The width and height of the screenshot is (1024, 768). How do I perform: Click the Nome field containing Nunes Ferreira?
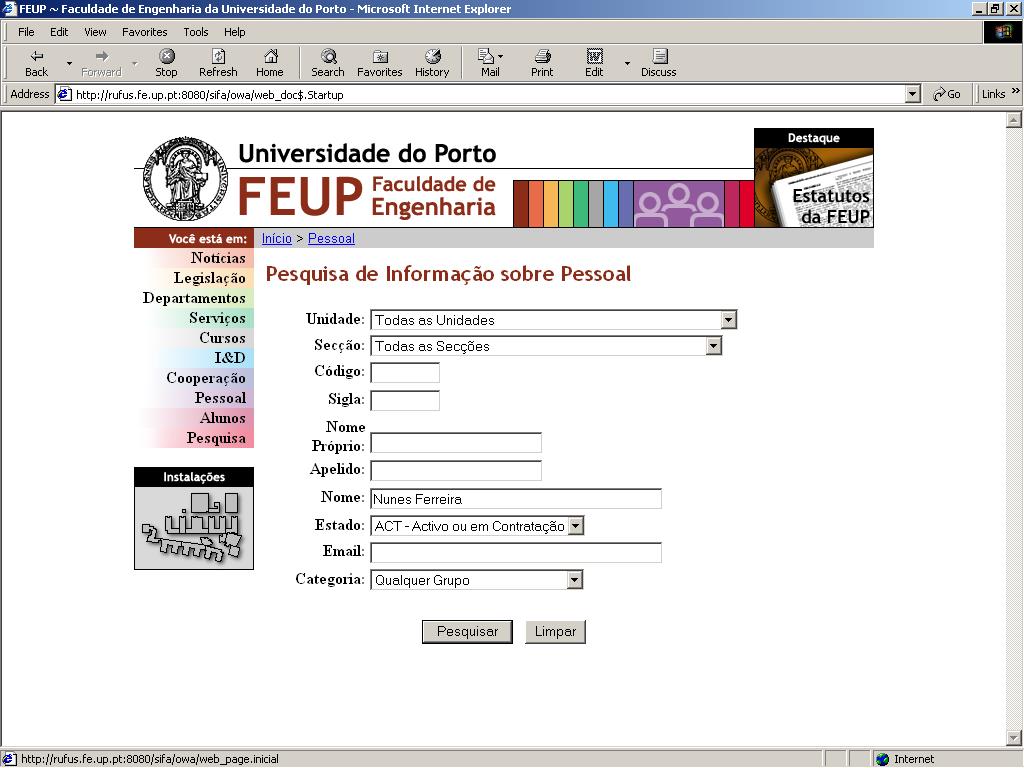pyautogui.click(x=516, y=499)
